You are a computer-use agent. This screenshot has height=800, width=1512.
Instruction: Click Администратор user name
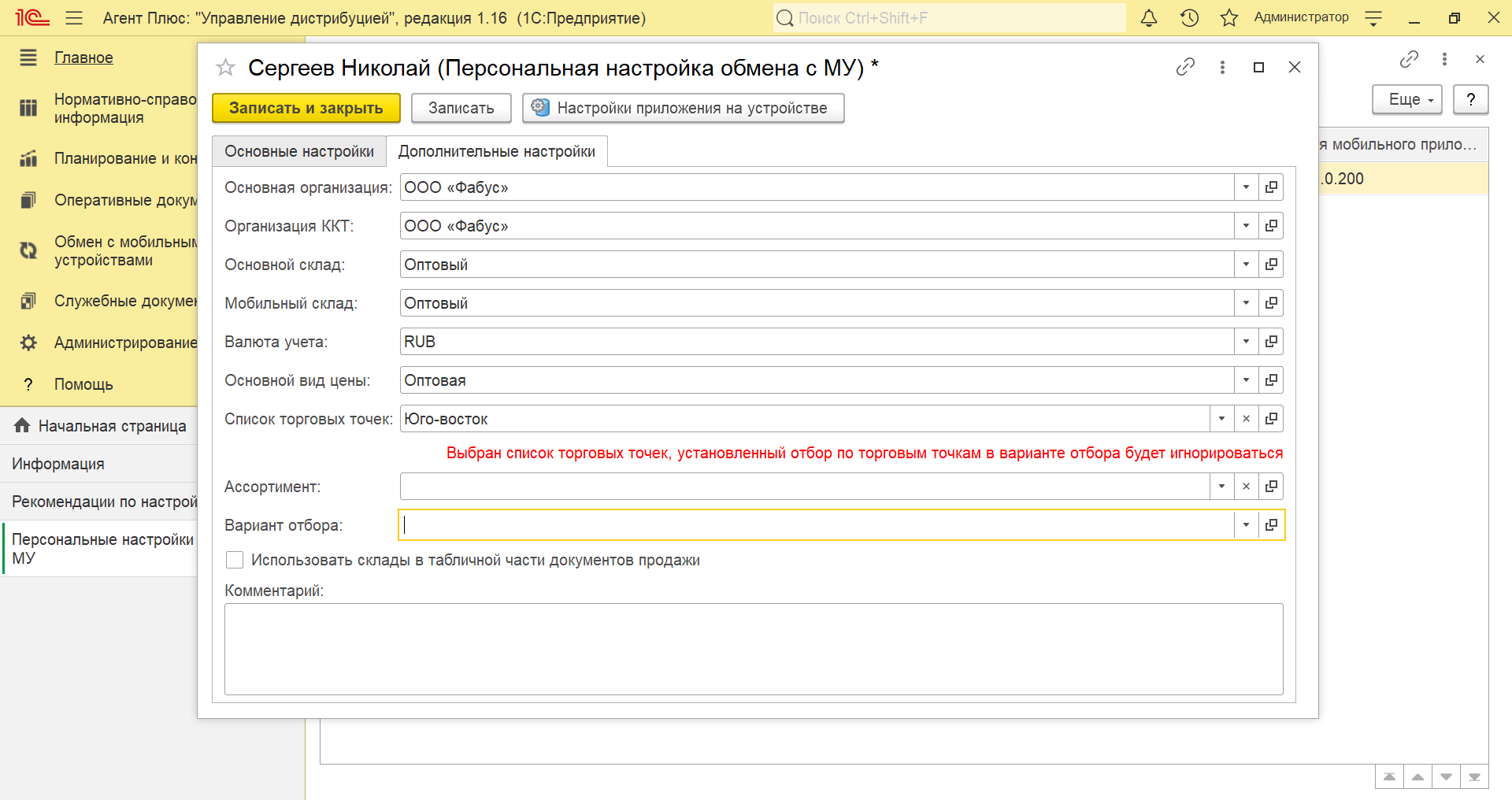(x=1301, y=17)
